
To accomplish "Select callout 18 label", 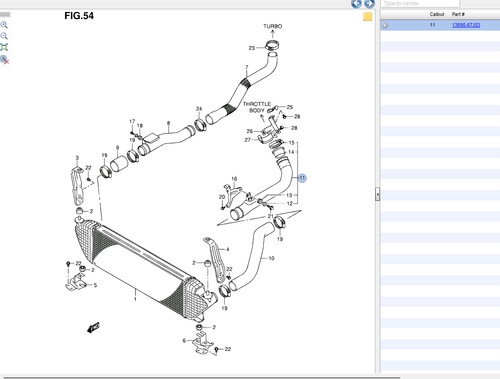I will click(x=140, y=126).
